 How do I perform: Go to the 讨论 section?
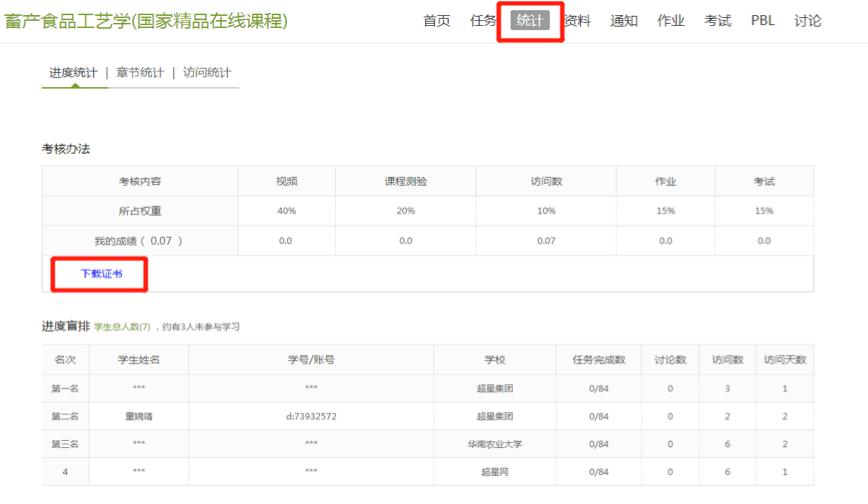coord(808,21)
